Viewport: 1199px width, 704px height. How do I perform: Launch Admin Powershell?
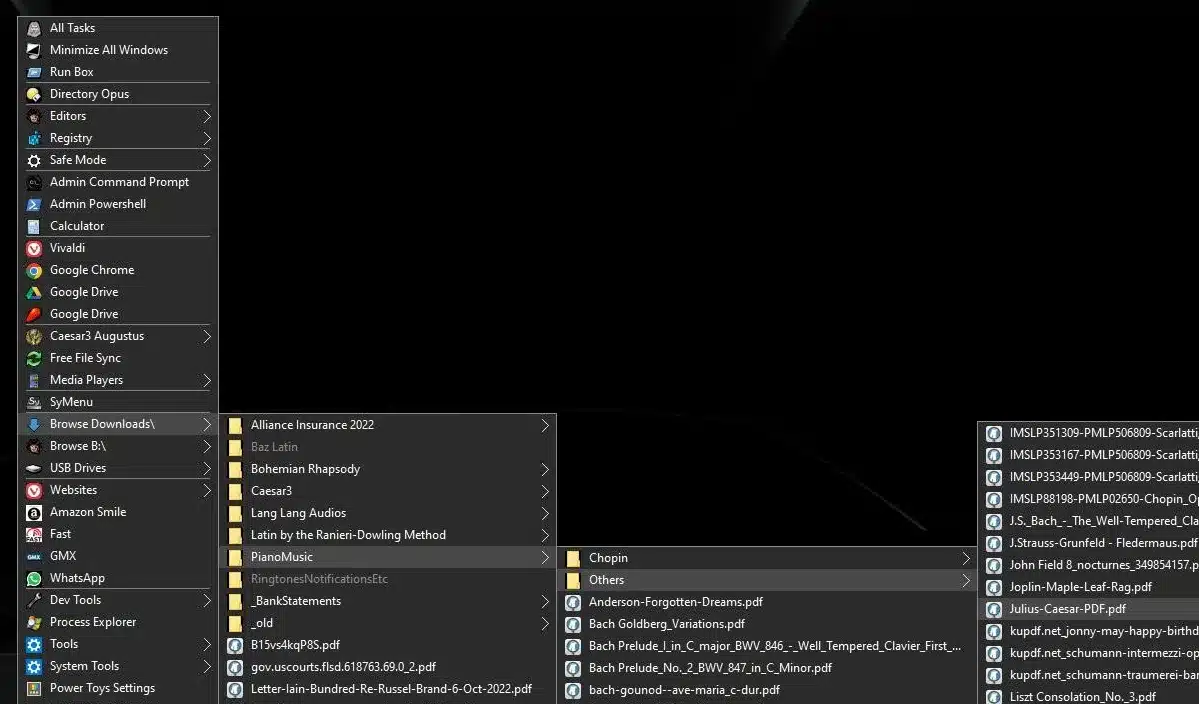(97, 203)
